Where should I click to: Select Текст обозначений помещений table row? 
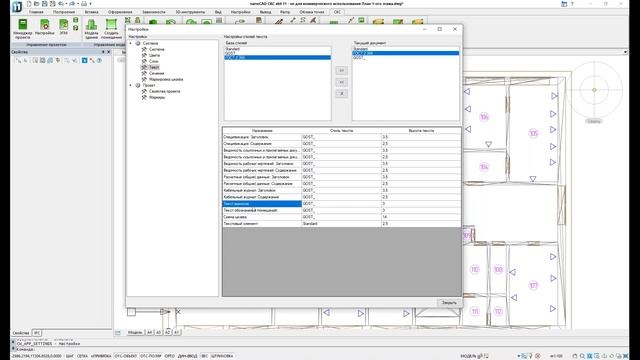[342, 210]
